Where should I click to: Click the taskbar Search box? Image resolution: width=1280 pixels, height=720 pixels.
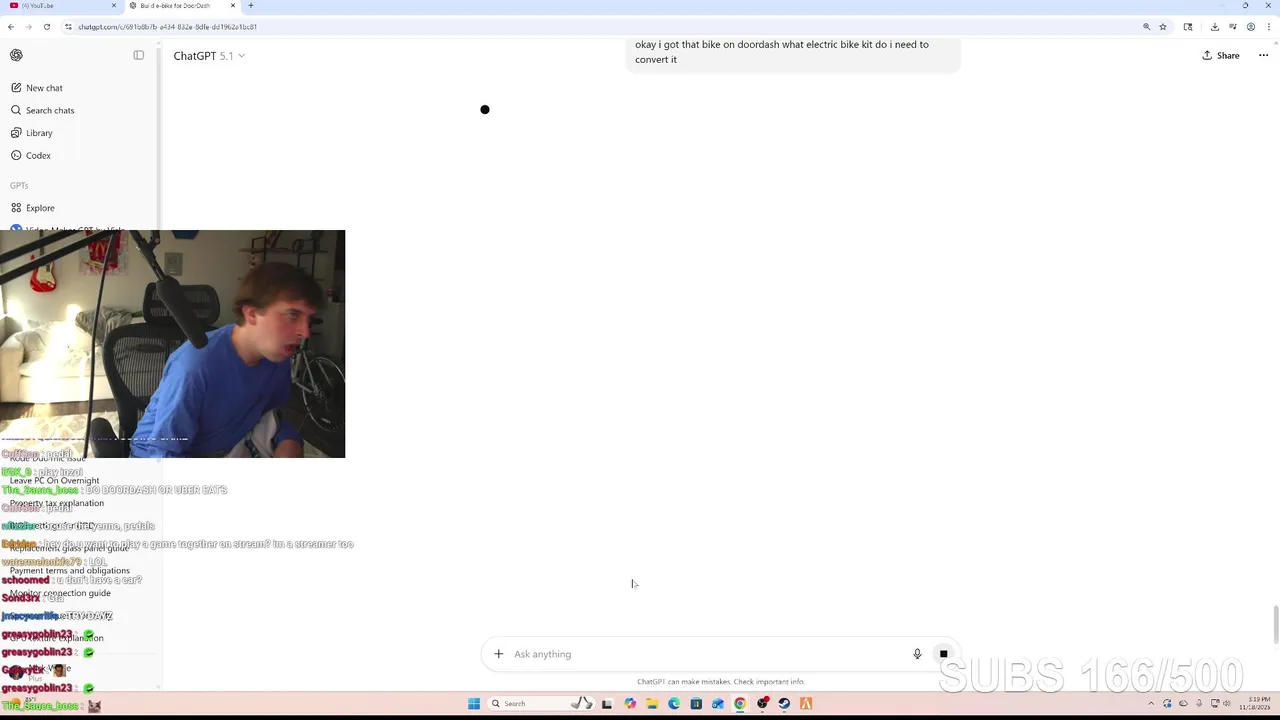pos(540,704)
